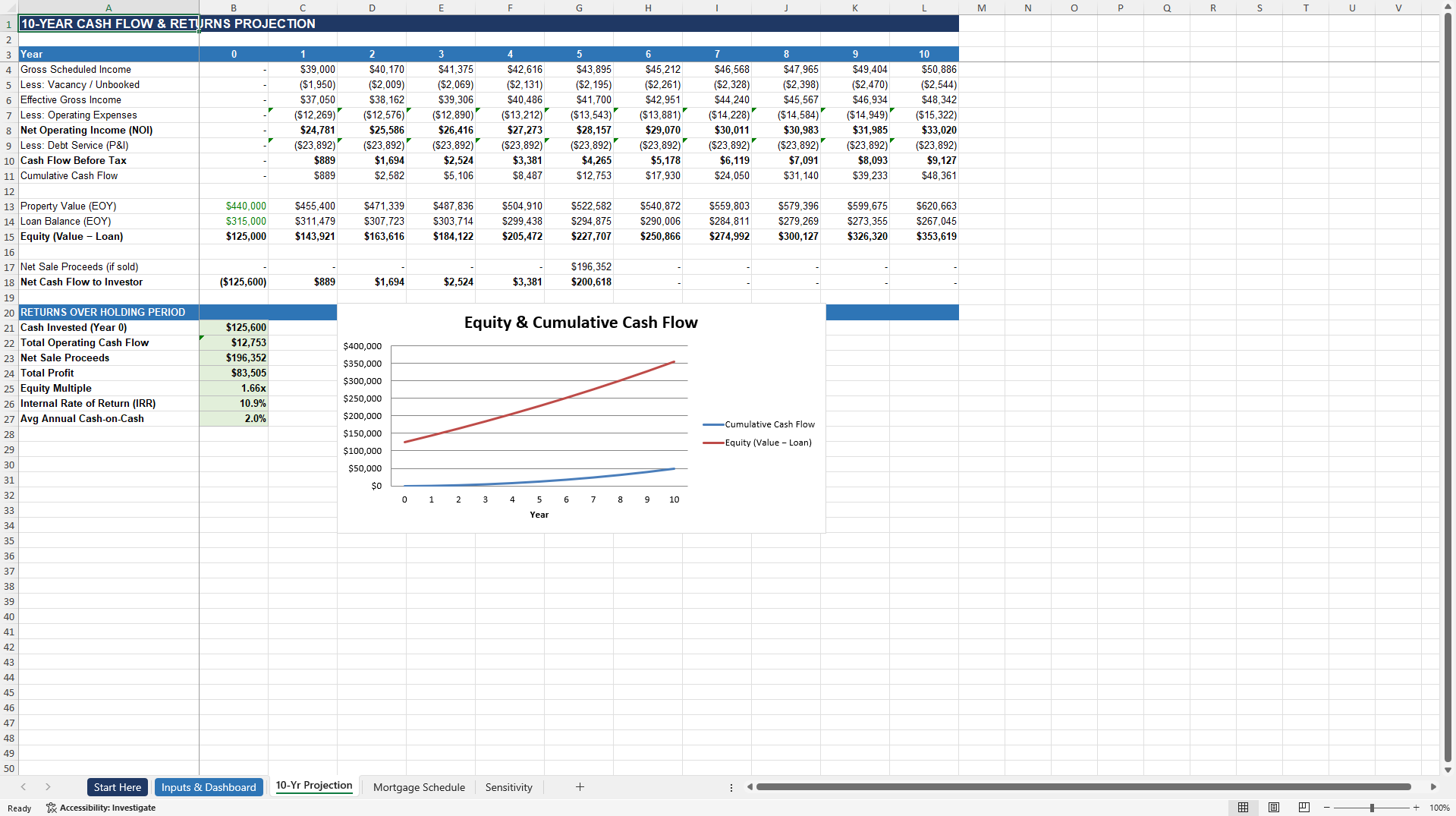The image size is (1456, 816).
Task: Select the Less: Debt Service (P&I) label
Action: [108, 145]
